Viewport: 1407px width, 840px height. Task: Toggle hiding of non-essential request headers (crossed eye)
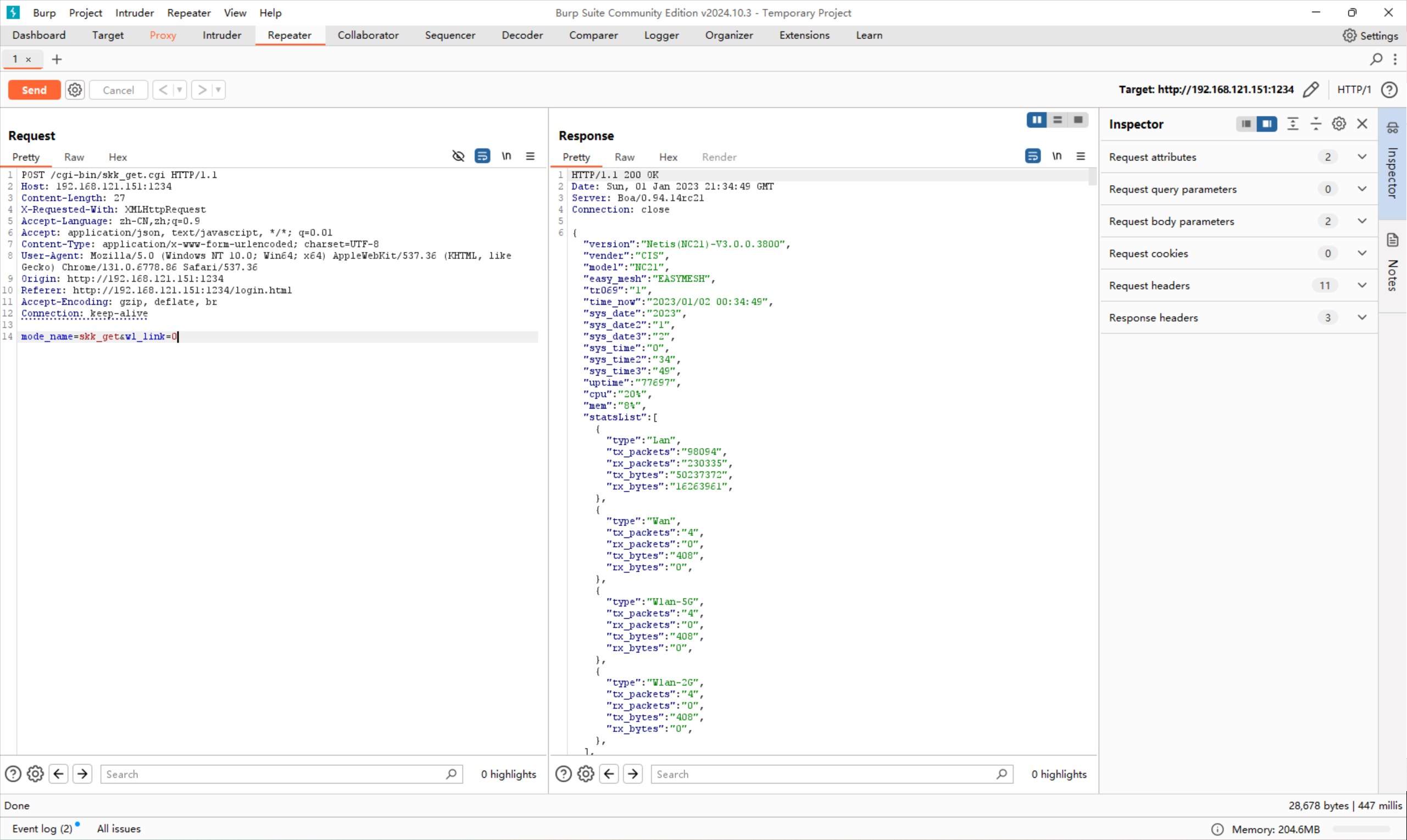tap(458, 156)
